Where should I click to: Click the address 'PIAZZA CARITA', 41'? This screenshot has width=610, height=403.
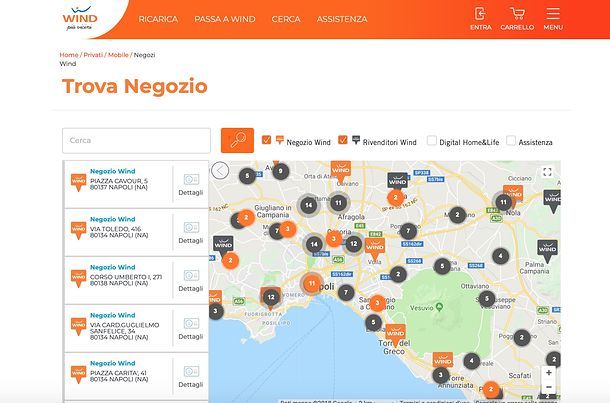[x=118, y=373]
